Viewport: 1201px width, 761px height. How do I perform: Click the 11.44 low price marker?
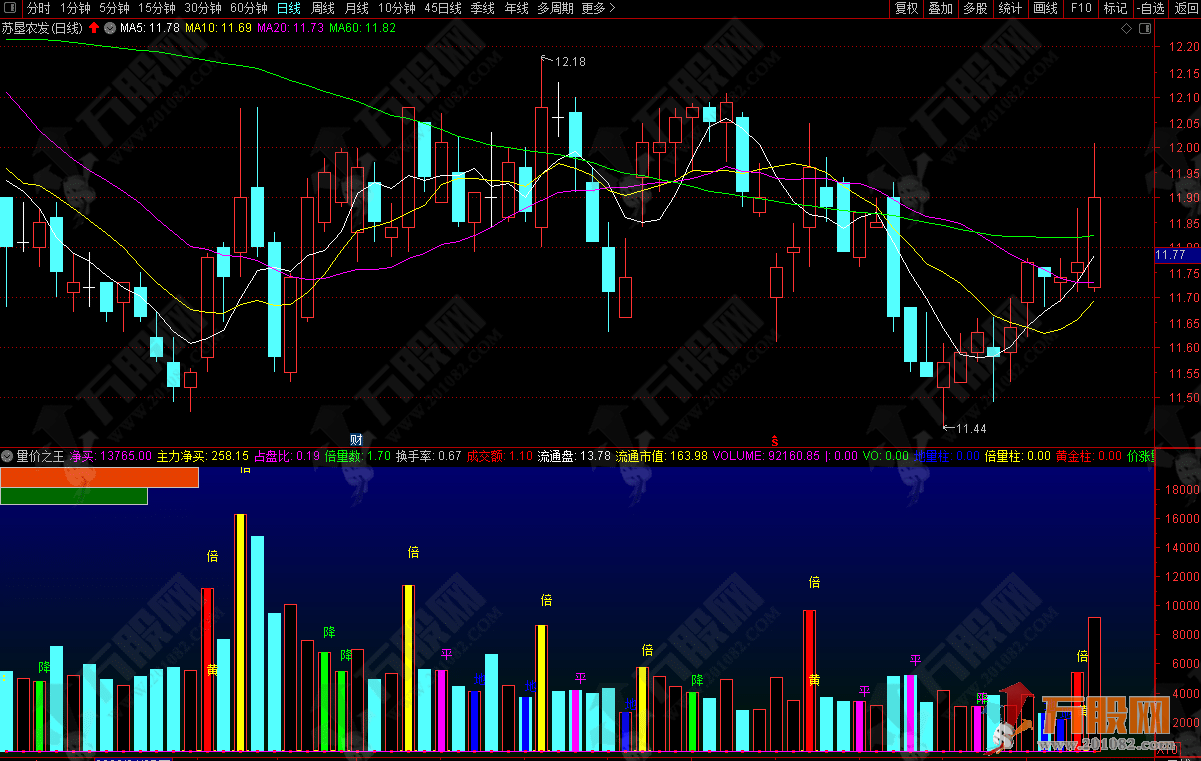(x=971, y=429)
